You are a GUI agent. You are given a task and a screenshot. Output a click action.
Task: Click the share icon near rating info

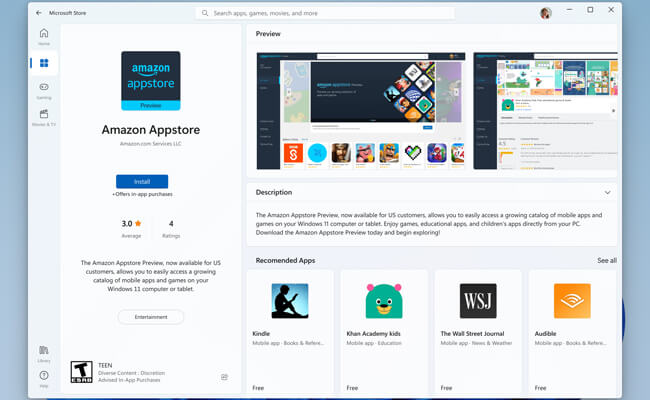(224, 377)
